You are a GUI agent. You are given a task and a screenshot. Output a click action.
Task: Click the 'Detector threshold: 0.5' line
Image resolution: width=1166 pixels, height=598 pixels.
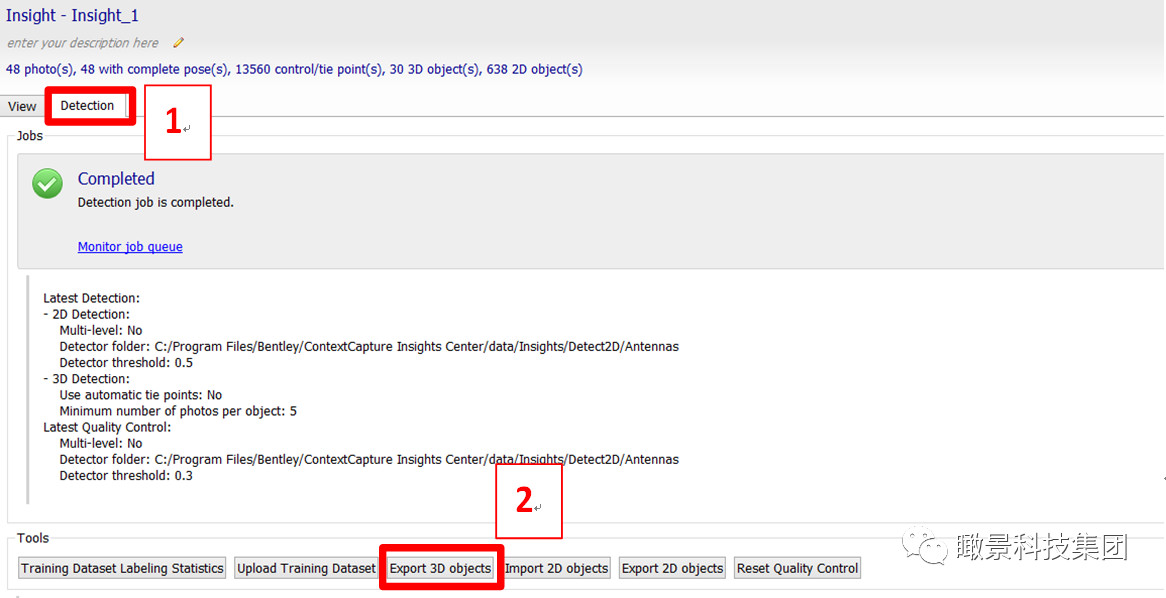pos(126,363)
